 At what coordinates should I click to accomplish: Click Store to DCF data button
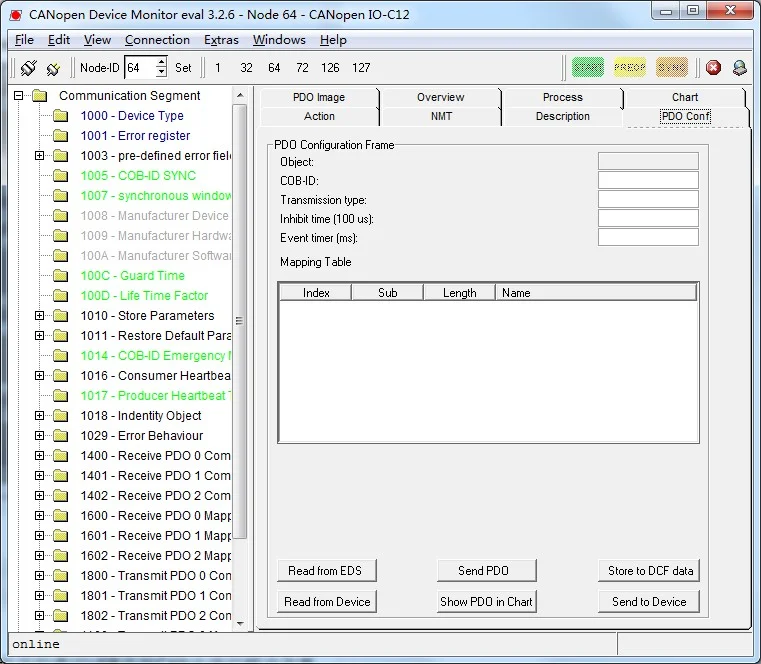649,570
